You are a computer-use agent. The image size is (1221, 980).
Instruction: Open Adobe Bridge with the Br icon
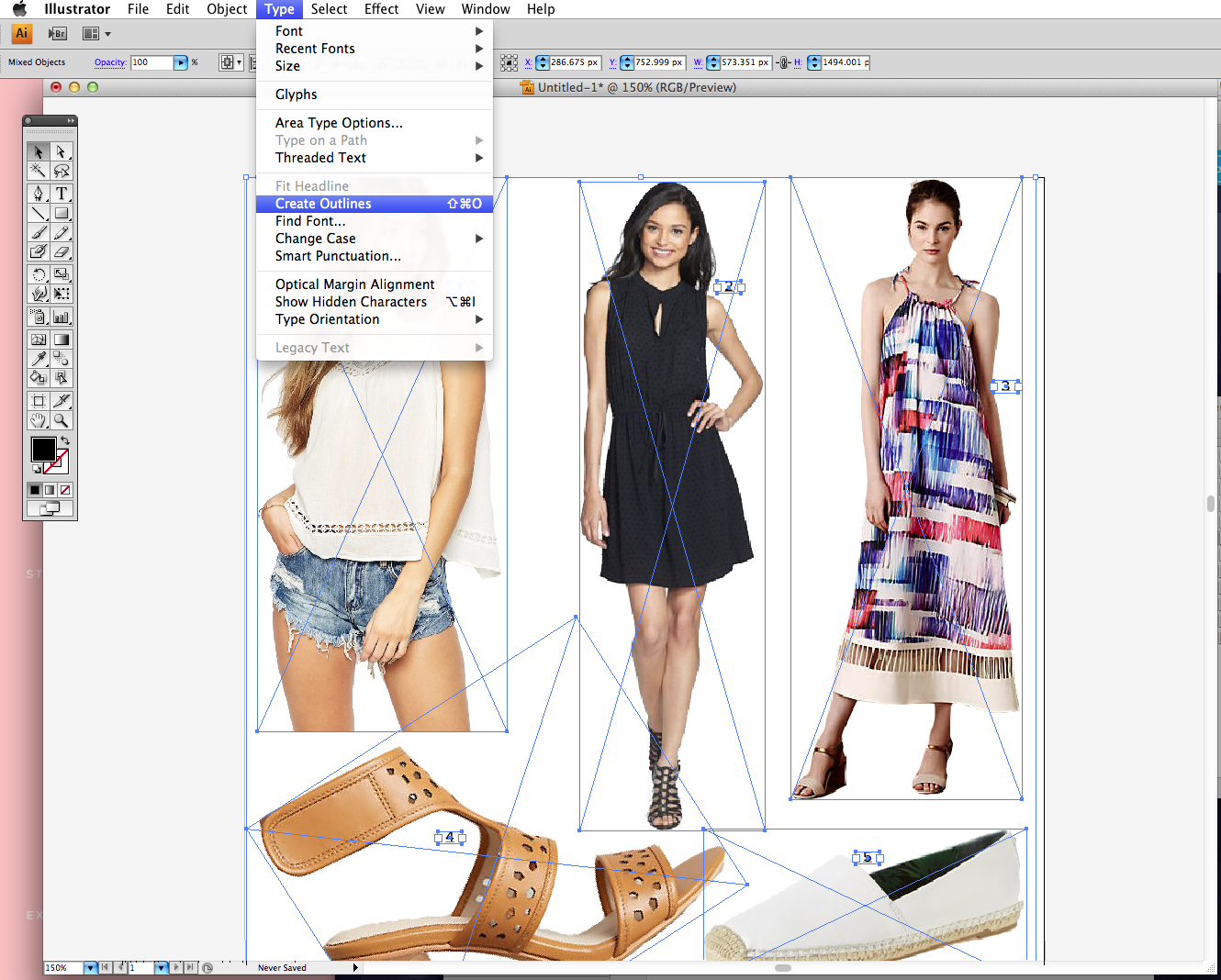pos(57,34)
